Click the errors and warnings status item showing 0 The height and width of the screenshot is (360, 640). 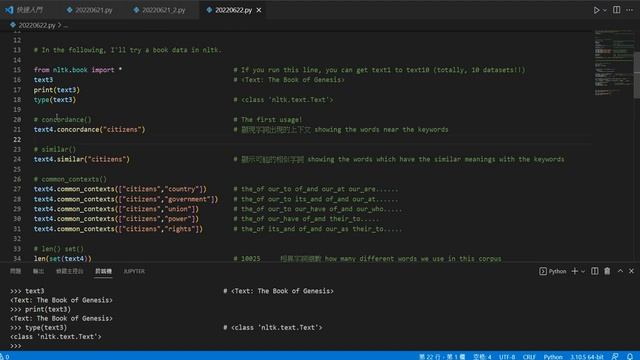coord(5,356)
